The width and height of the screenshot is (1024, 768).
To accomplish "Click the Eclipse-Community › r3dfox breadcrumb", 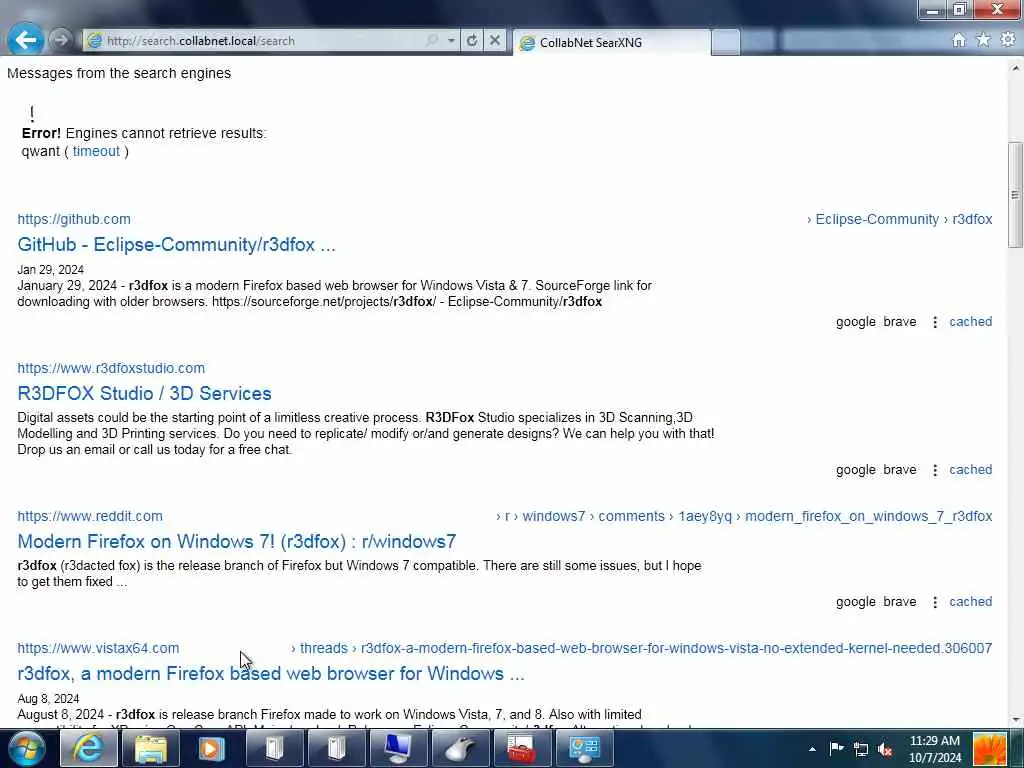I will pyautogui.click(x=899, y=219).
